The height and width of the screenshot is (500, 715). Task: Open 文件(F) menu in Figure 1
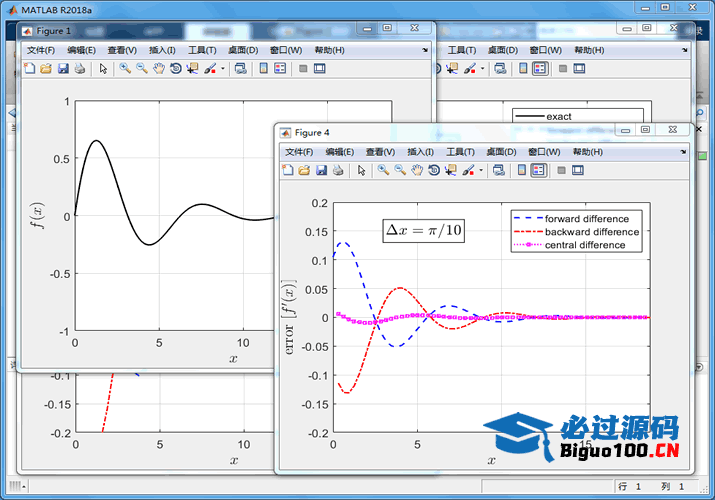pos(41,50)
